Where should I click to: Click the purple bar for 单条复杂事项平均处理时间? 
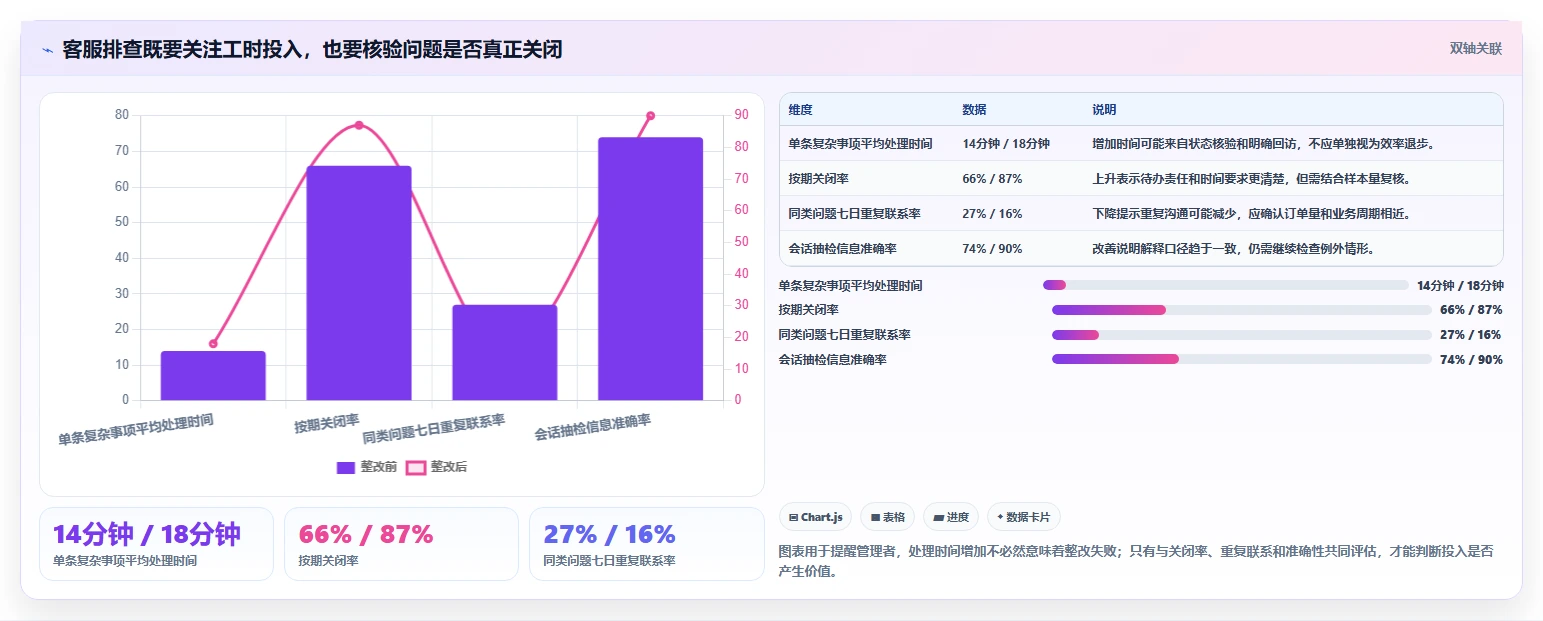[213, 375]
